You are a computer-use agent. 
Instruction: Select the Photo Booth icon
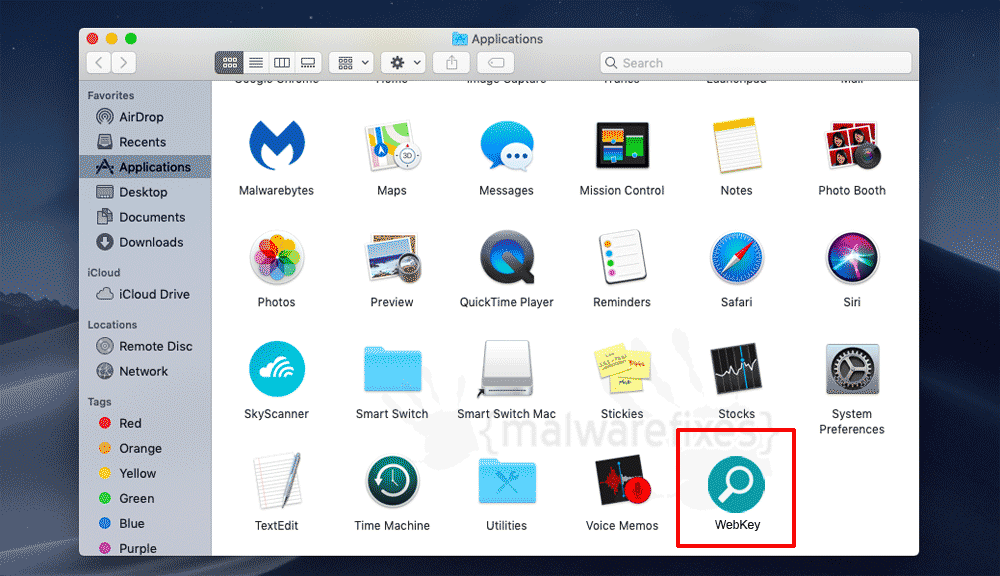pyautogui.click(x=852, y=145)
